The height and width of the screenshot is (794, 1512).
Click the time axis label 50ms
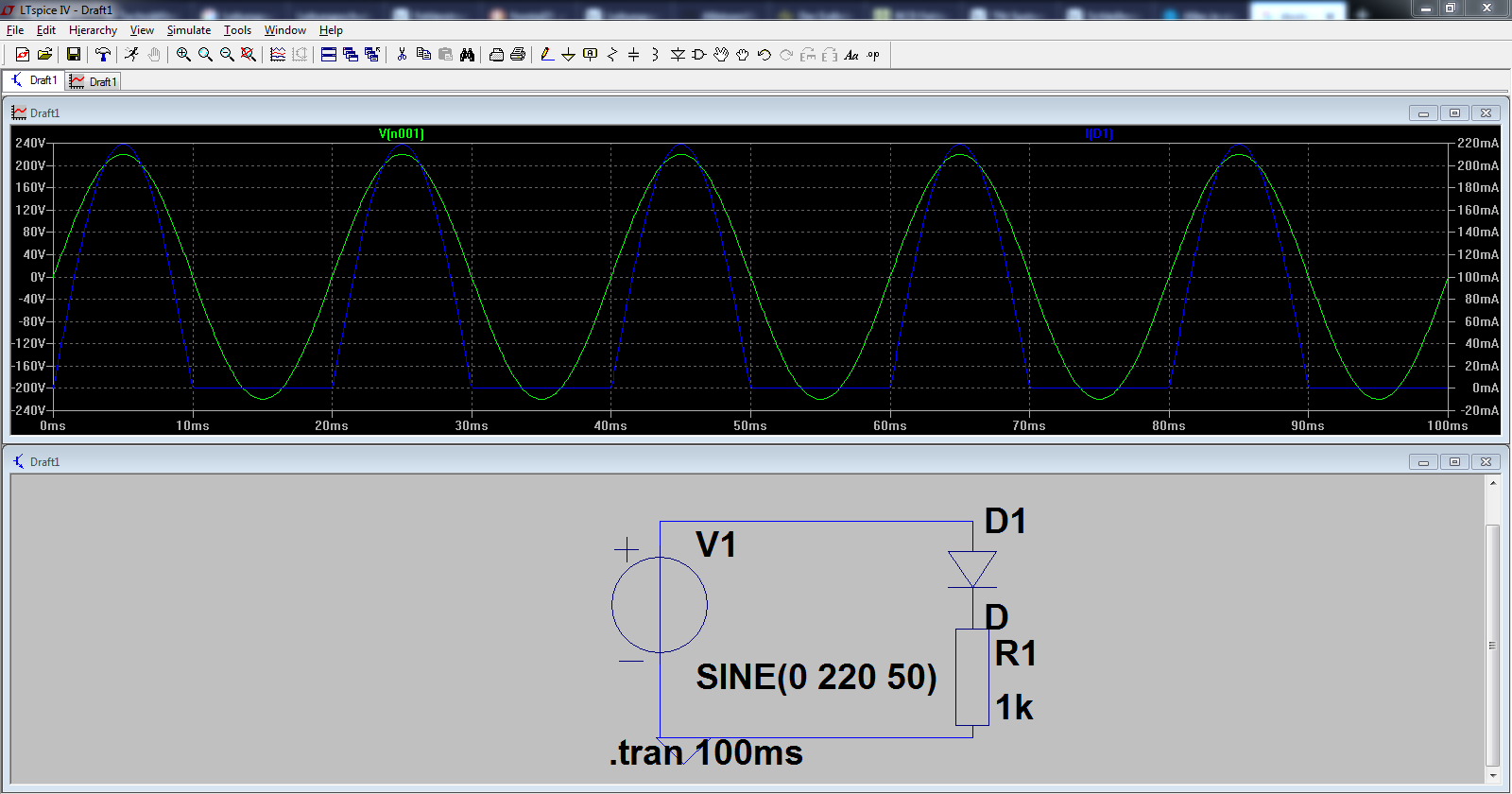(x=750, y=426)
